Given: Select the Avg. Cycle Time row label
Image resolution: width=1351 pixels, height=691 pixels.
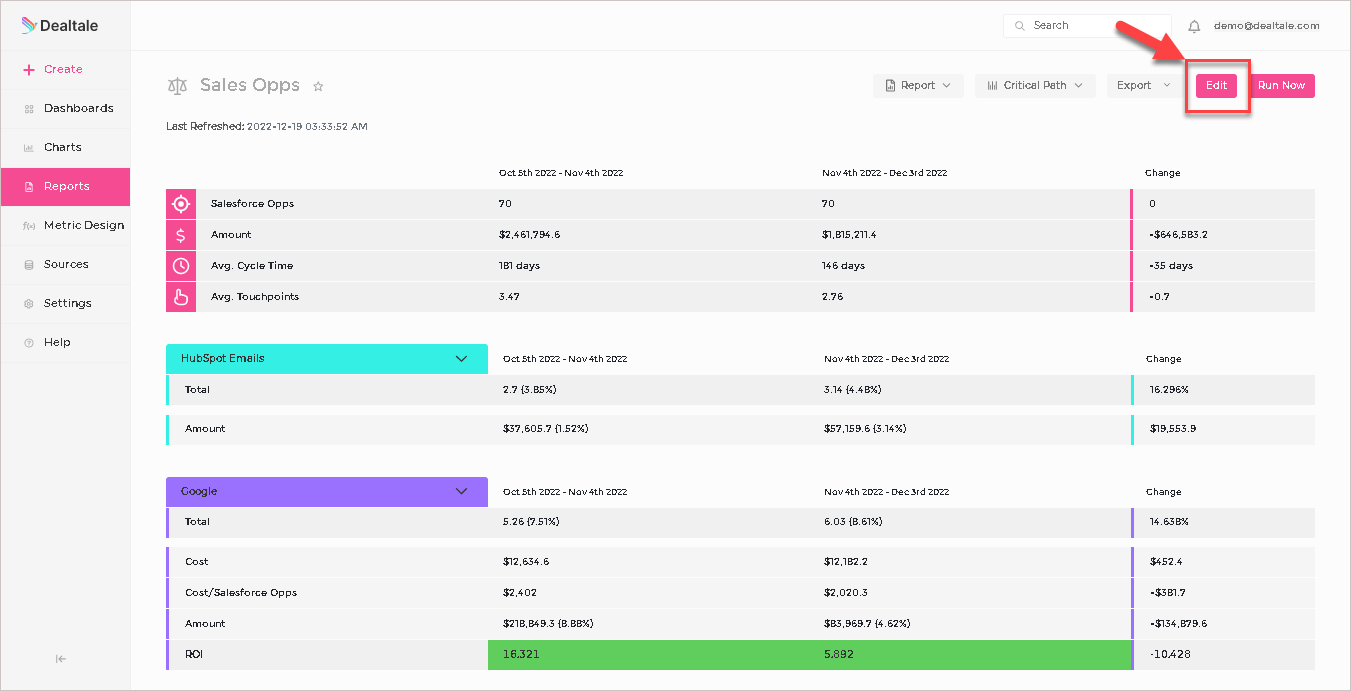Looking at the screenshot, I should point(252,266).
